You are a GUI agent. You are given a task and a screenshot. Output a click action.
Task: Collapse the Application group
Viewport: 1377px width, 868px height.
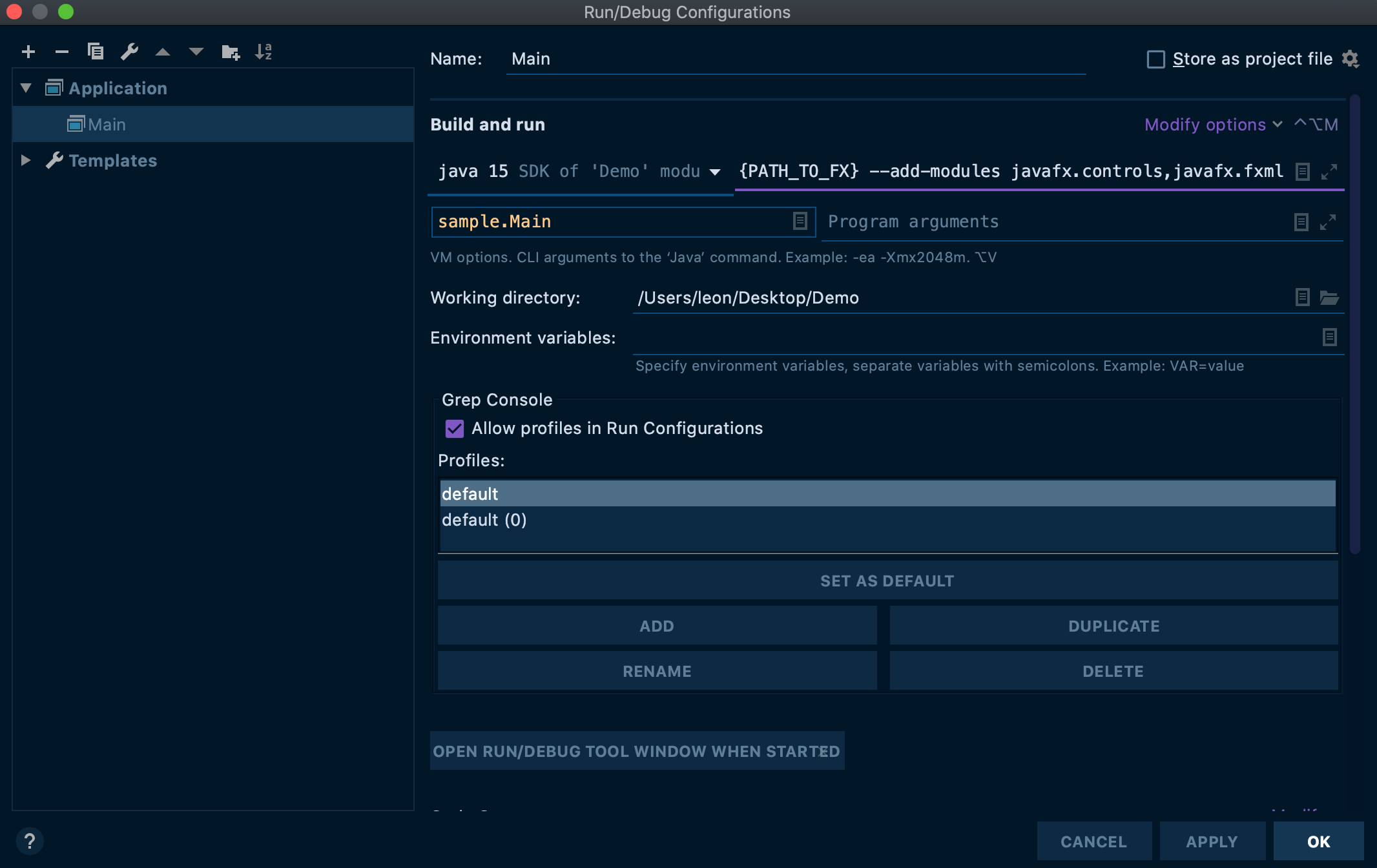[26, 88]
